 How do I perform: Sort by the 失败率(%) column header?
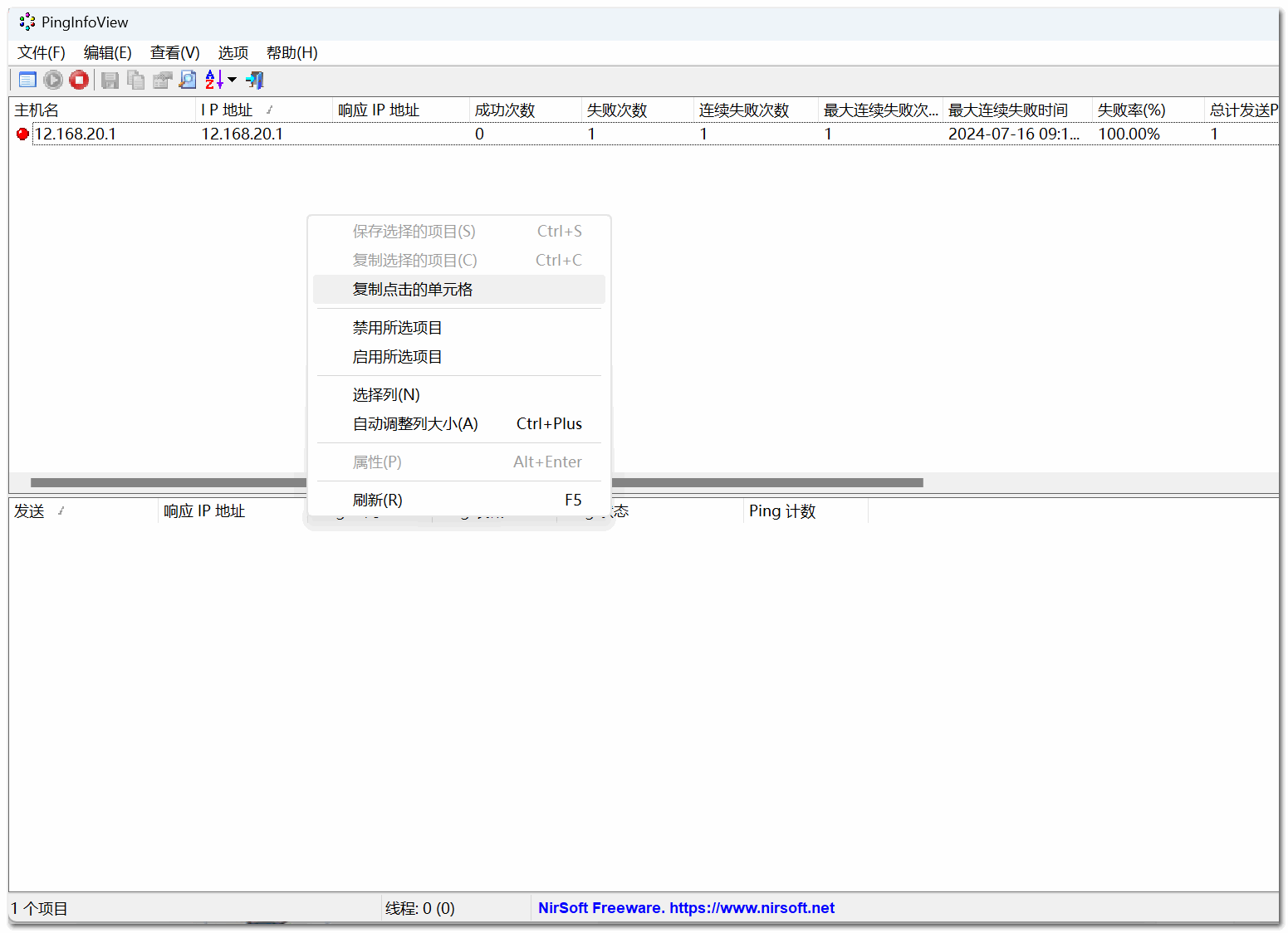(1131, 110)
